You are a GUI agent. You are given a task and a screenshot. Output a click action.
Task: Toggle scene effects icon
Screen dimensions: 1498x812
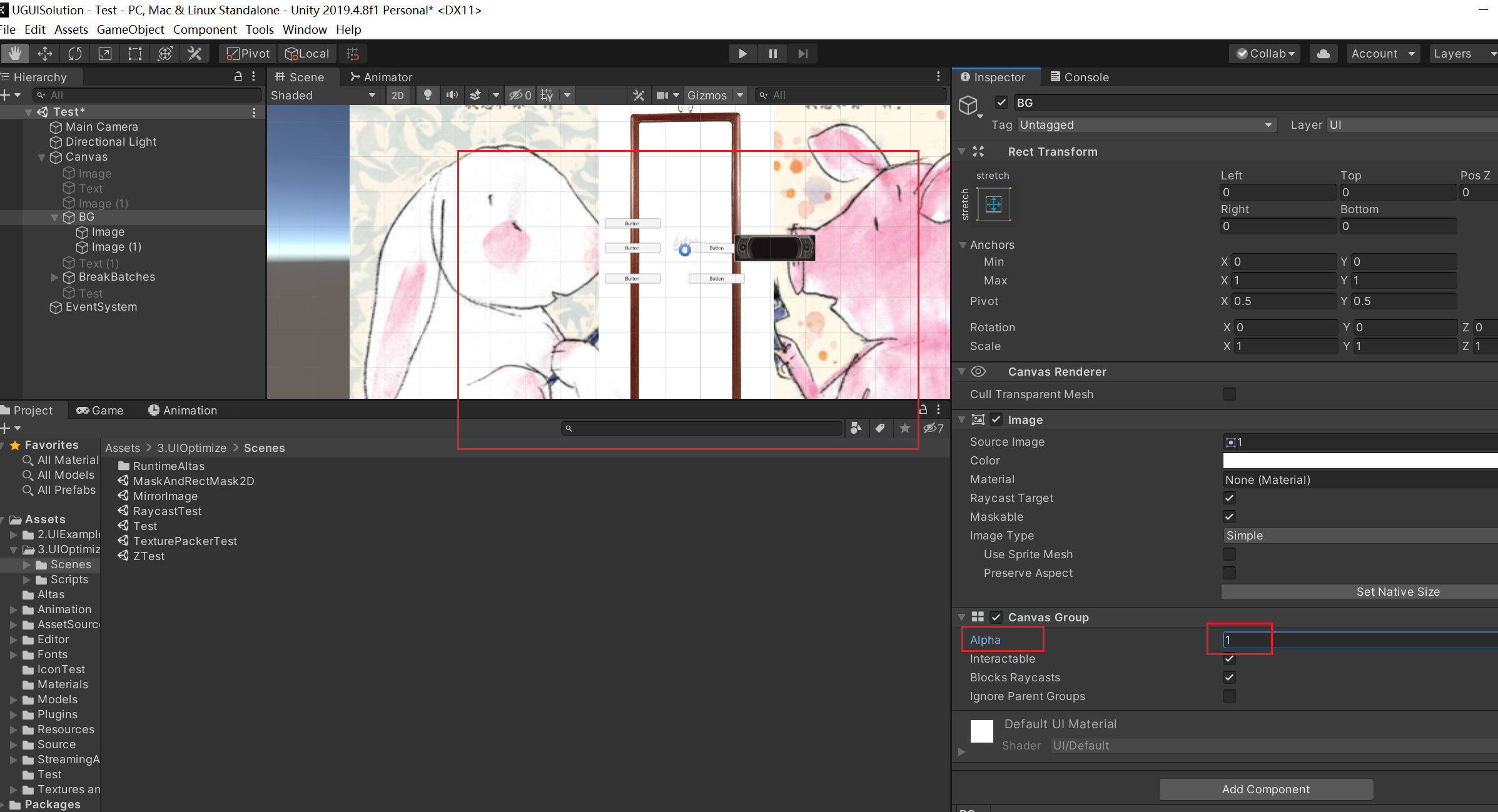click(x=475, y=95)
